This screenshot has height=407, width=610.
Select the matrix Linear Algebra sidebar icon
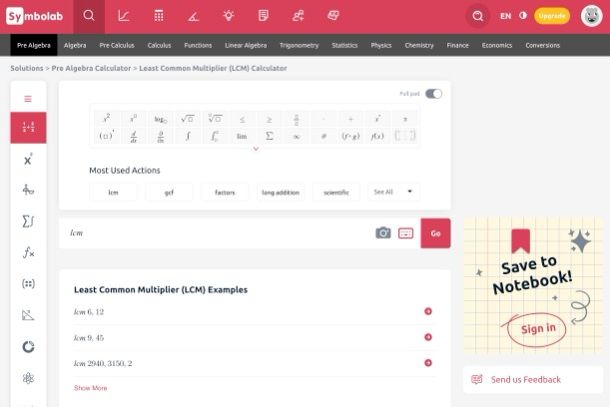(28, 284)
